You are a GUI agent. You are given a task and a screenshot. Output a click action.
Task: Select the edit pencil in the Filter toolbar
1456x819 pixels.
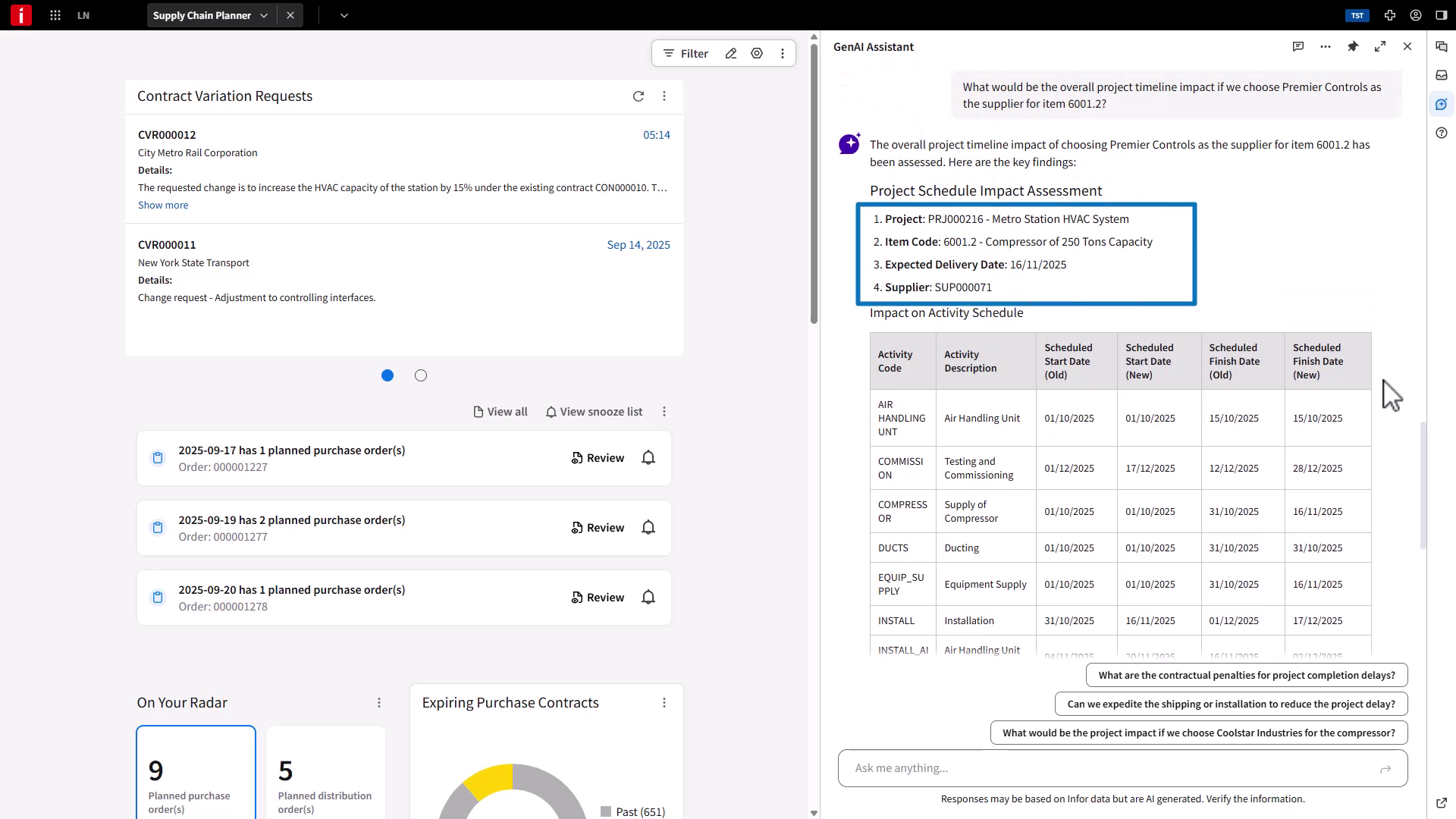click(x=731, y=53)
